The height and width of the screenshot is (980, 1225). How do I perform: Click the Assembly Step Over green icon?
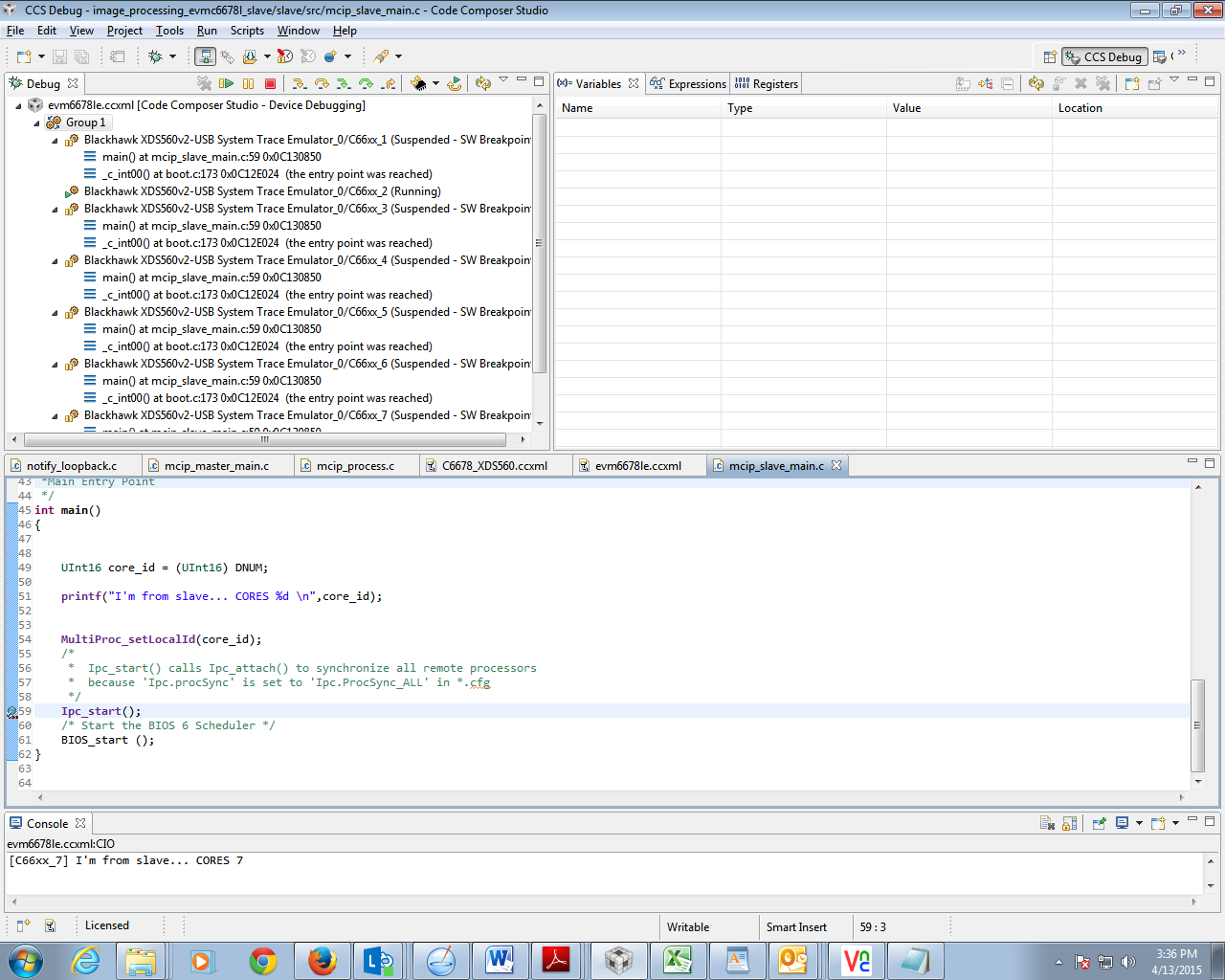coord(366,84)
